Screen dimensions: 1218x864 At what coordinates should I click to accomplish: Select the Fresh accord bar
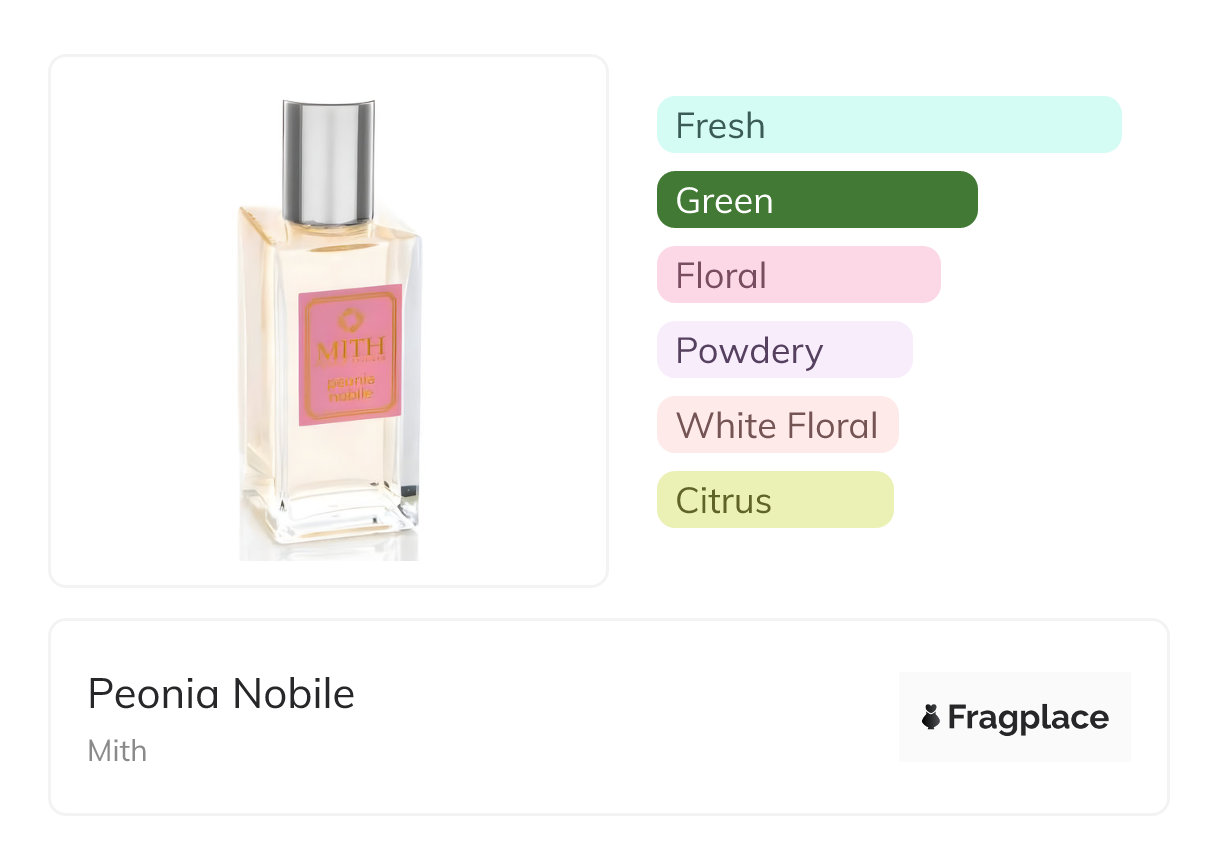point(889,125)
